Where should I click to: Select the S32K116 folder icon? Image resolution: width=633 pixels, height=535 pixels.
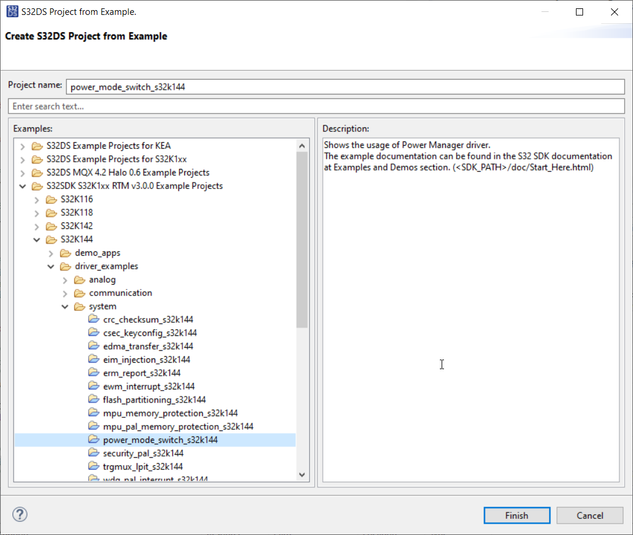(x=51, y=199)
